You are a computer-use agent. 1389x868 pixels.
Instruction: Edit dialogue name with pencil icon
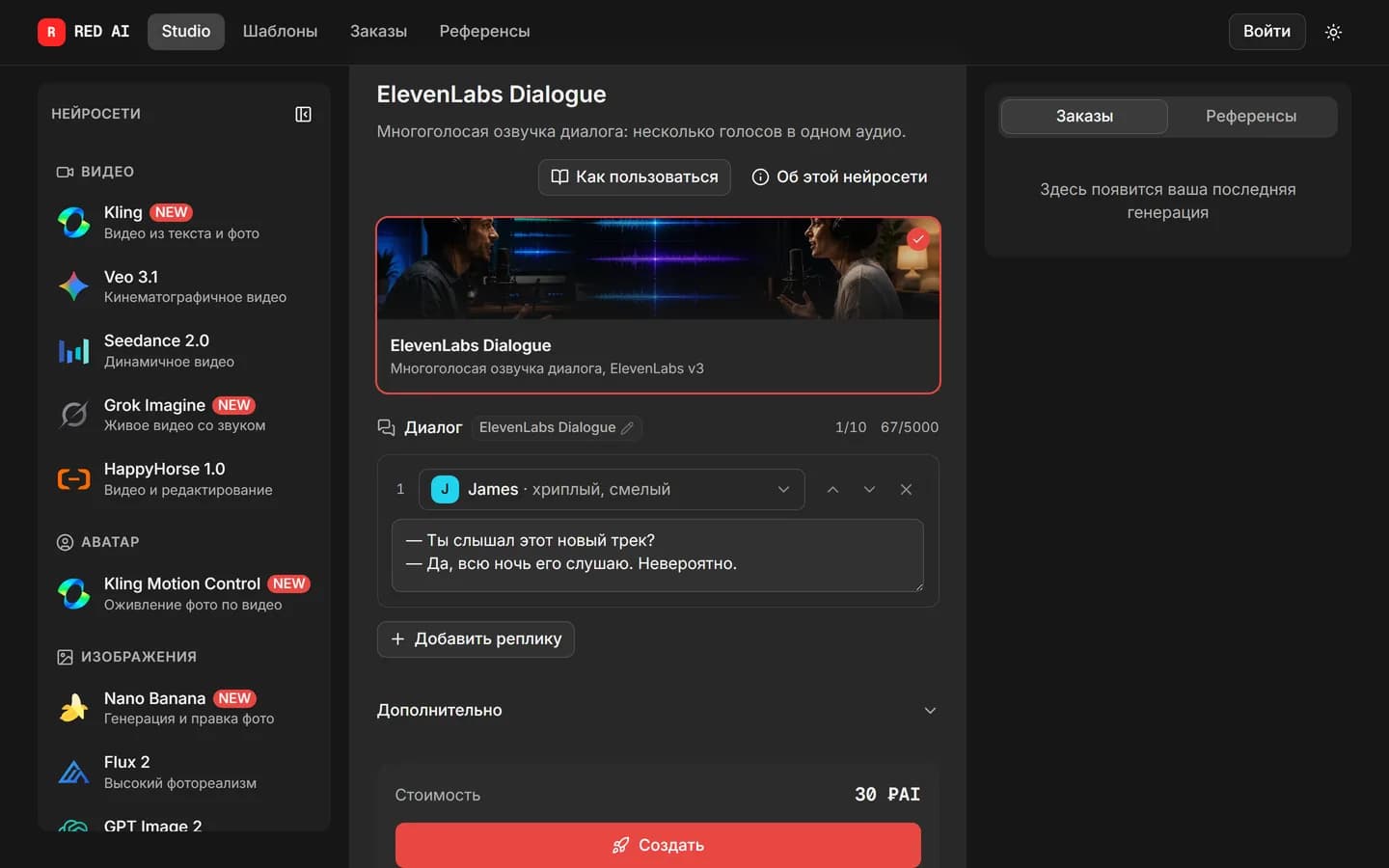(x=627, y=427)
